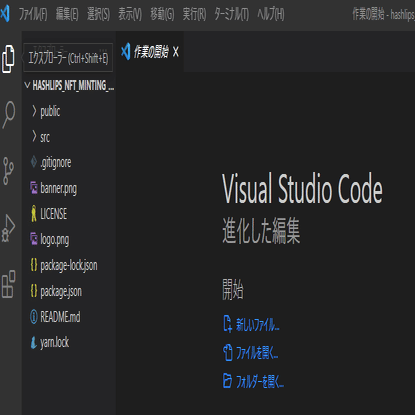This screenshot has width=415, height=415.
Task: Open the README.md file
Action: [60, 317]
